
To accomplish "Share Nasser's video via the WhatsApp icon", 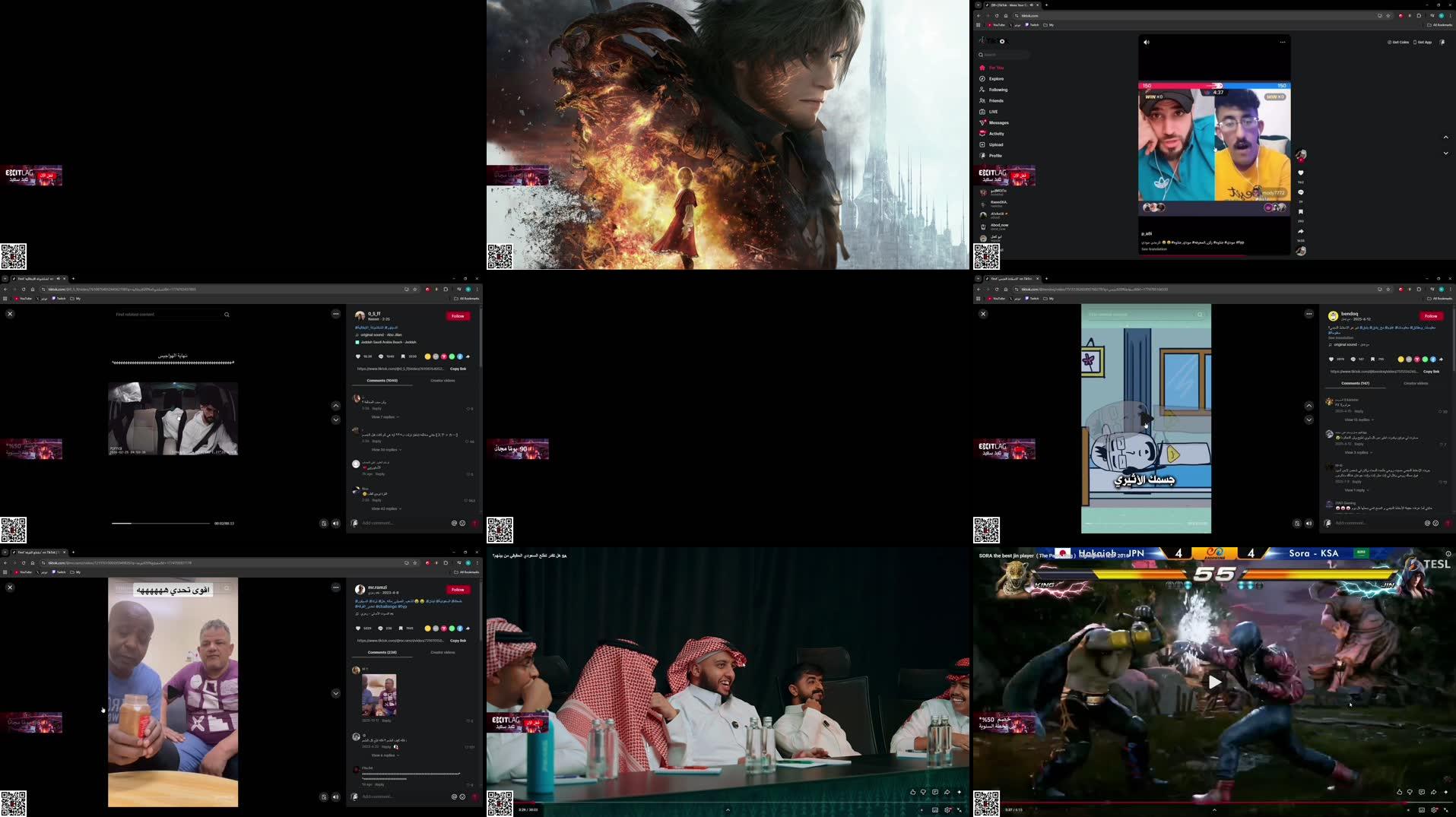I will point(452,356).
